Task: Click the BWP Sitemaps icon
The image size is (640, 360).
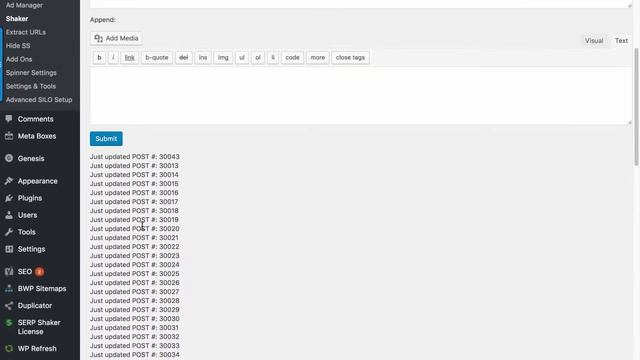Action: click(x=9, y=289)
